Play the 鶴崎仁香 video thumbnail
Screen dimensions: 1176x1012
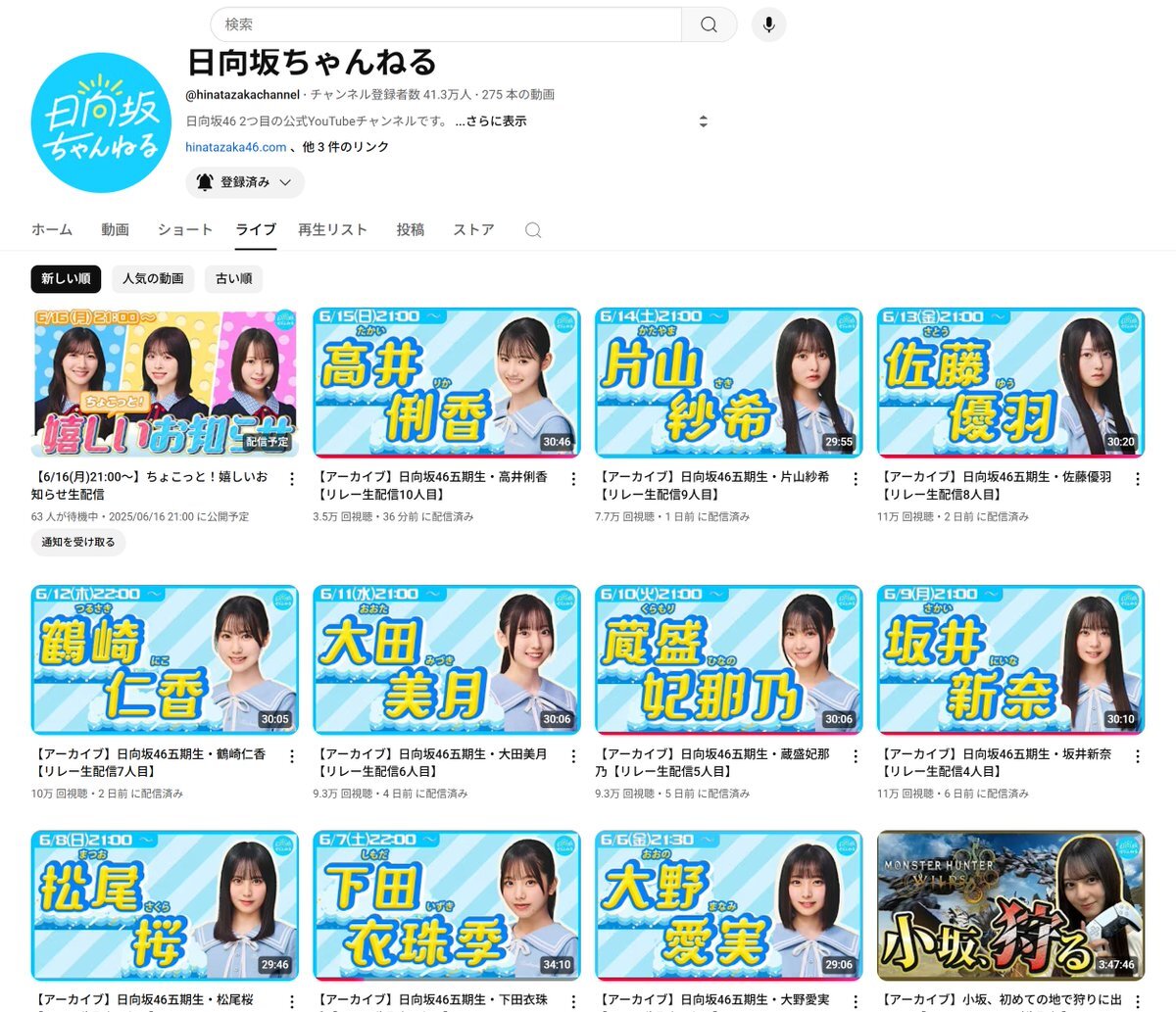coord(165,660)
